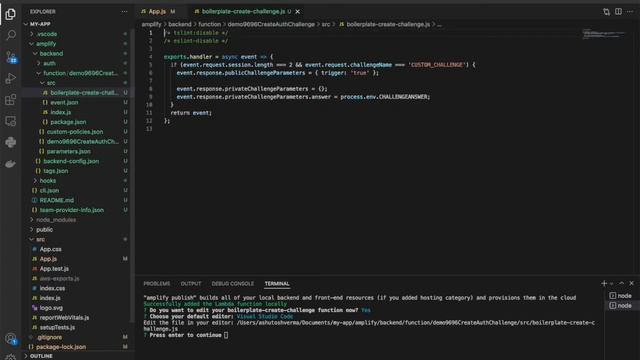
Task: Open the Docker whale icon
Action: (11, 164)
